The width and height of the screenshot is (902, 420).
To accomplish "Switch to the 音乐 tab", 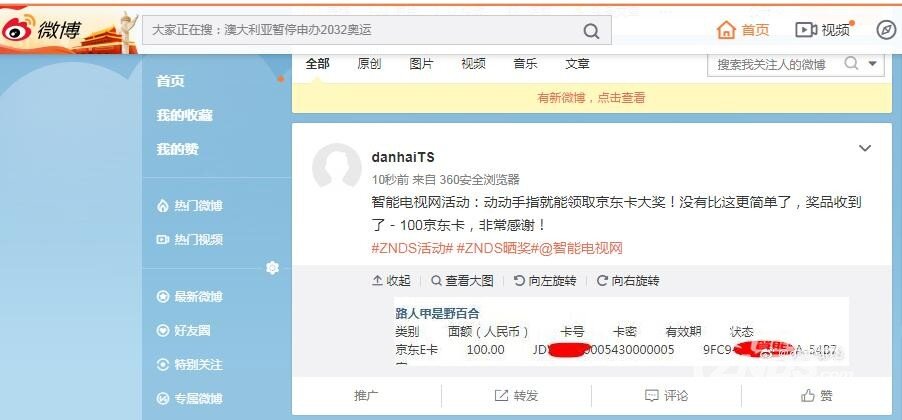I will 525,64.
